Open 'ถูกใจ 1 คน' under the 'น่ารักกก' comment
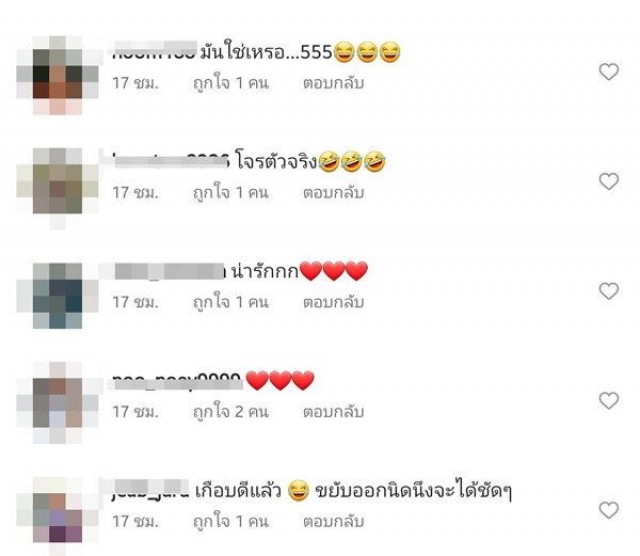 [231, 302]
